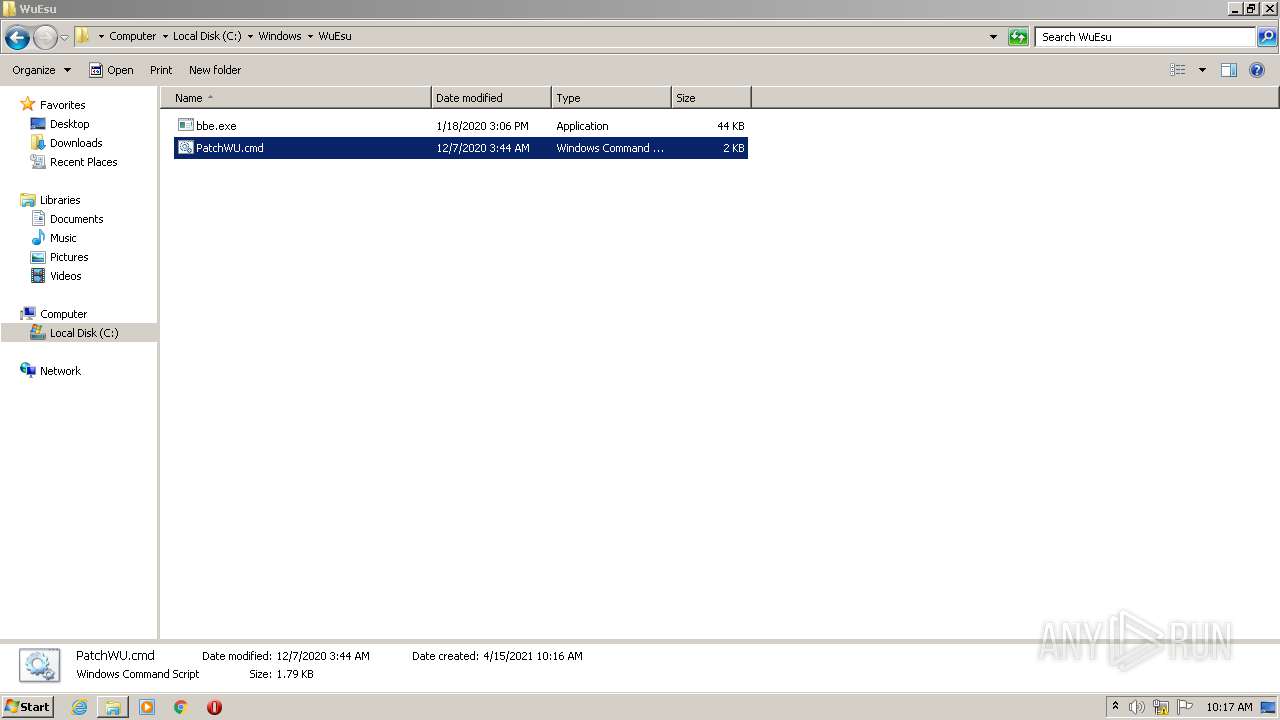Click the network tray icon

[1161, 707]
